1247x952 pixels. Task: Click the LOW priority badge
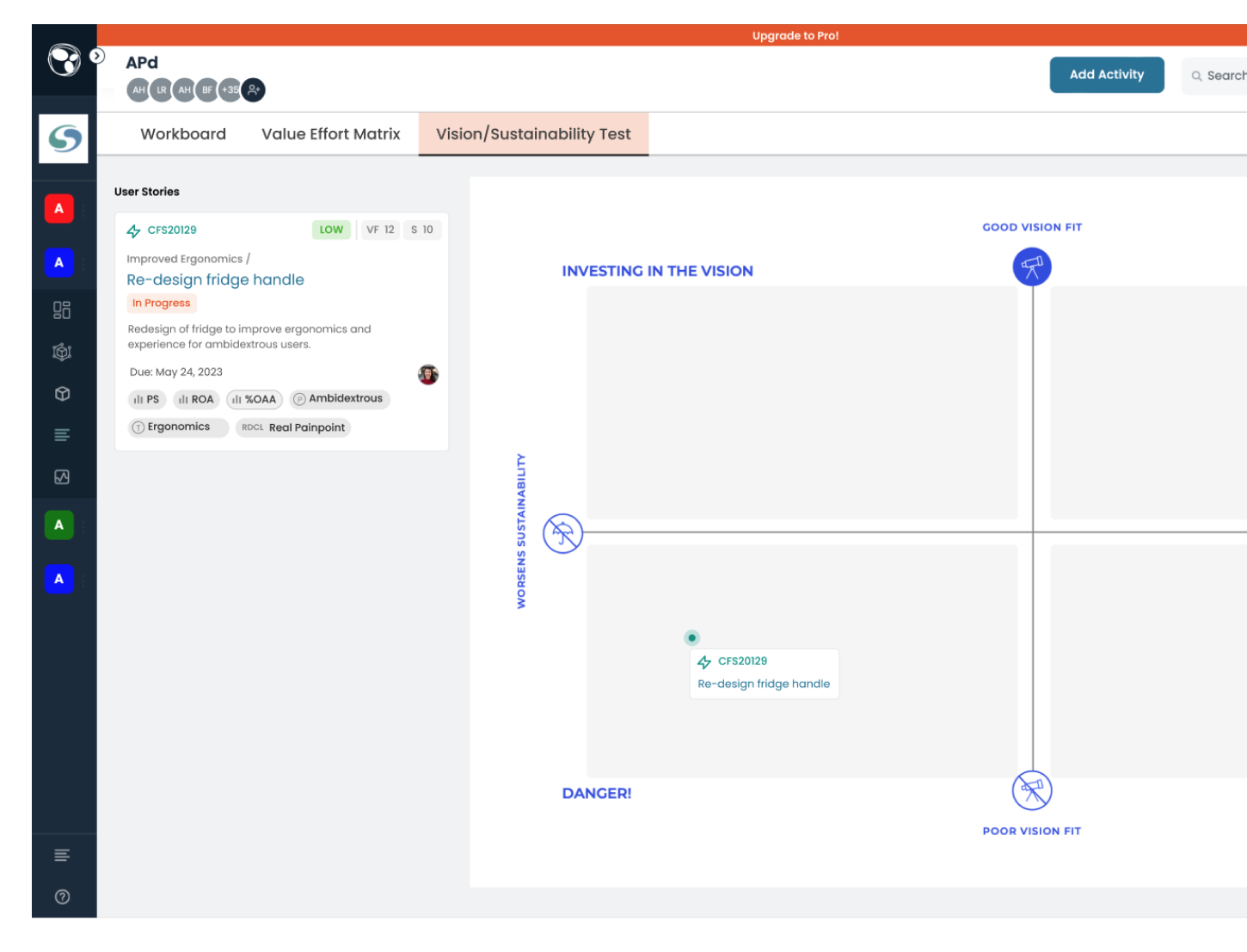(x=331, y=230)
